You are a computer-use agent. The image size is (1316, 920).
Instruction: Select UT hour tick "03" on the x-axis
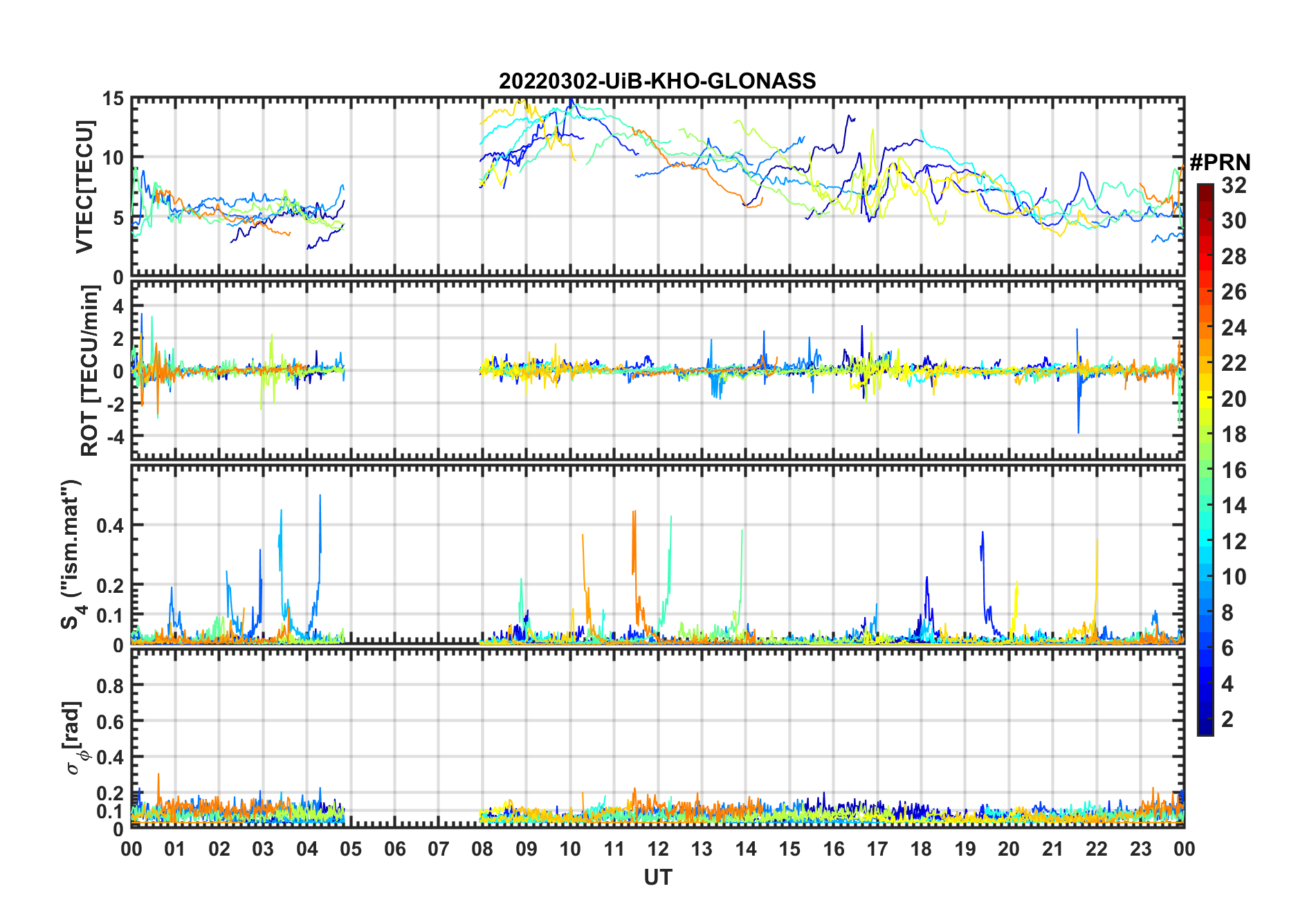click(263, 849)
